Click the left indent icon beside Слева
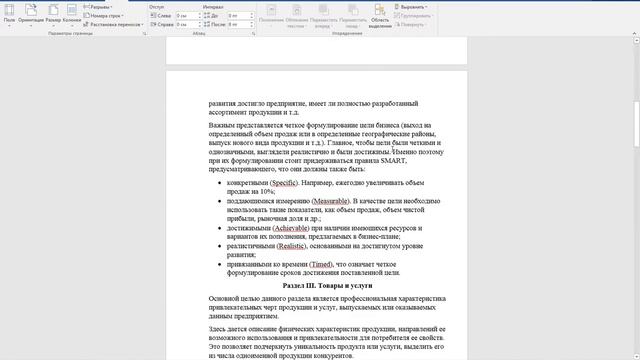This screenshot has height=360, width=640. [153, 16]
